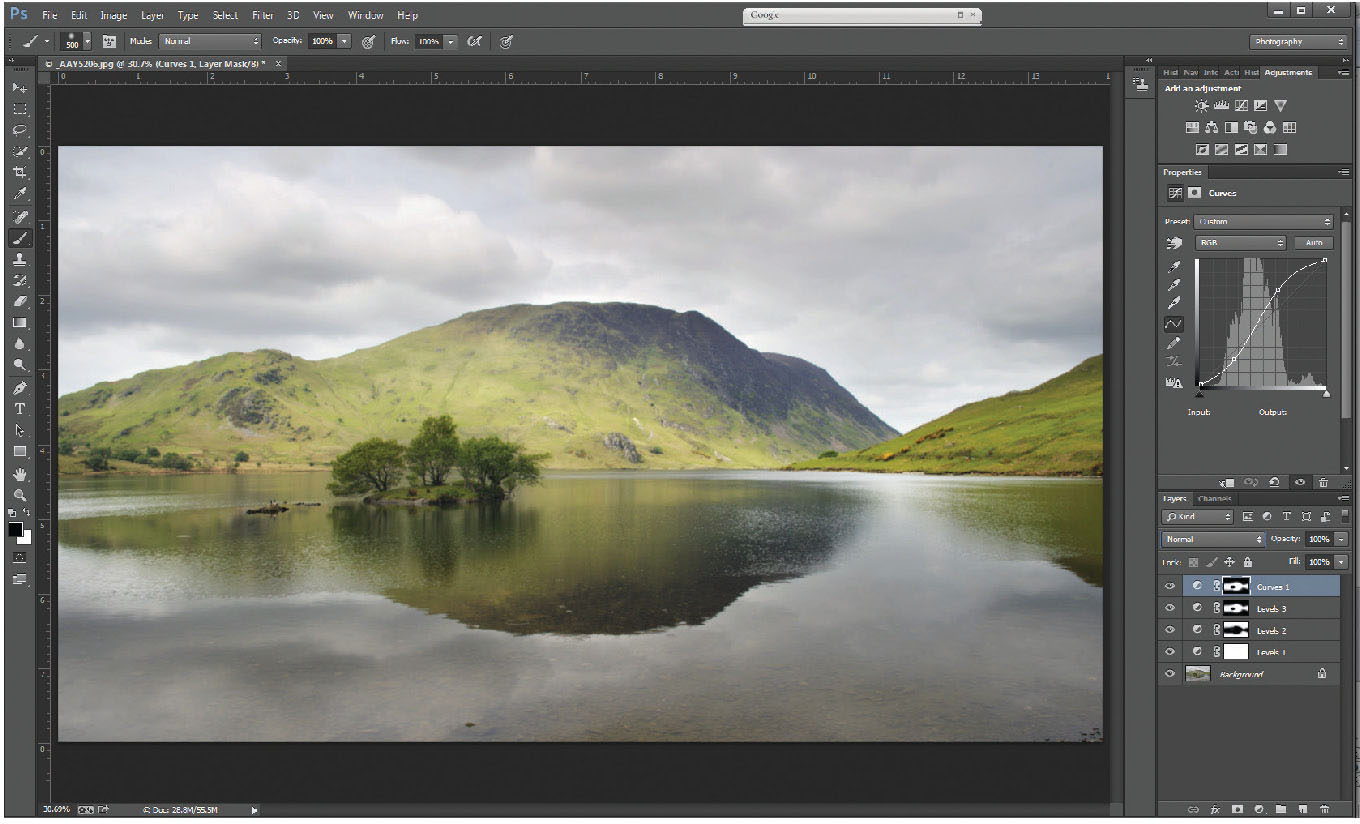
Task: Click the delete layer trash icon
Action: pos(1325,808)
